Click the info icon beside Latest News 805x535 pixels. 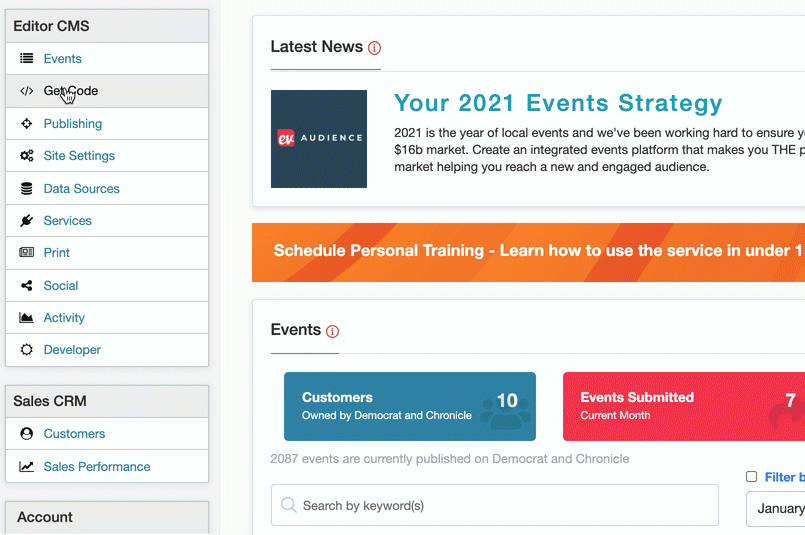[x=375, y=48]
